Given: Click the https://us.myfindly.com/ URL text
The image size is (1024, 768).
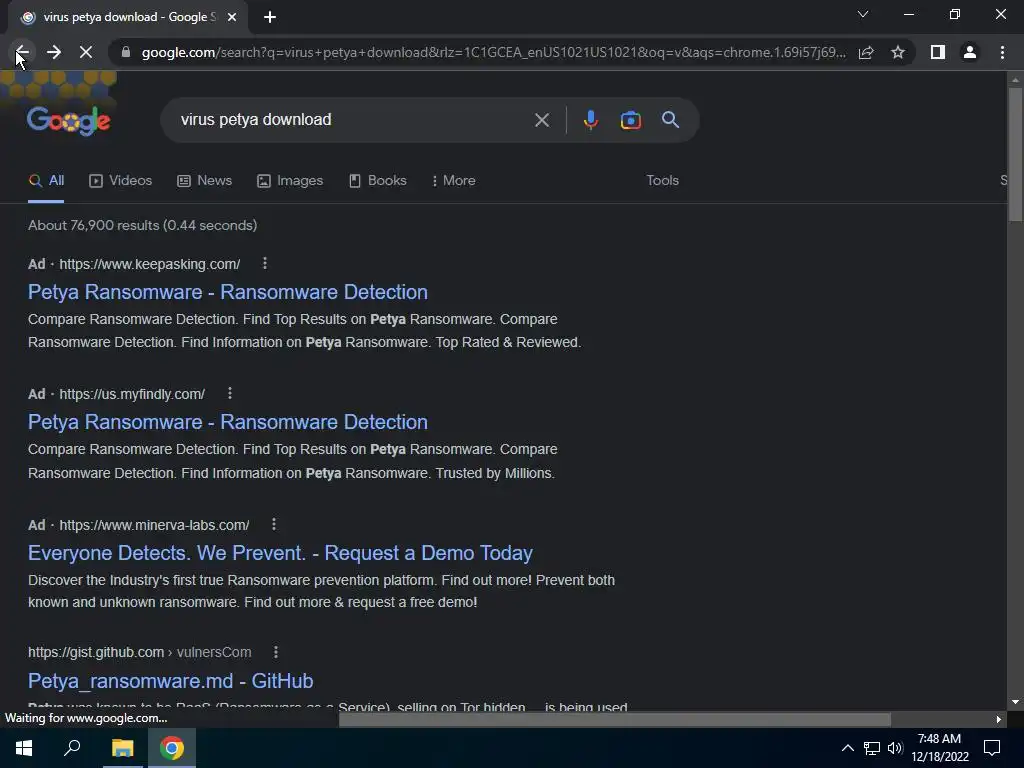Looking at the screenshot, I should click(132, 394).
